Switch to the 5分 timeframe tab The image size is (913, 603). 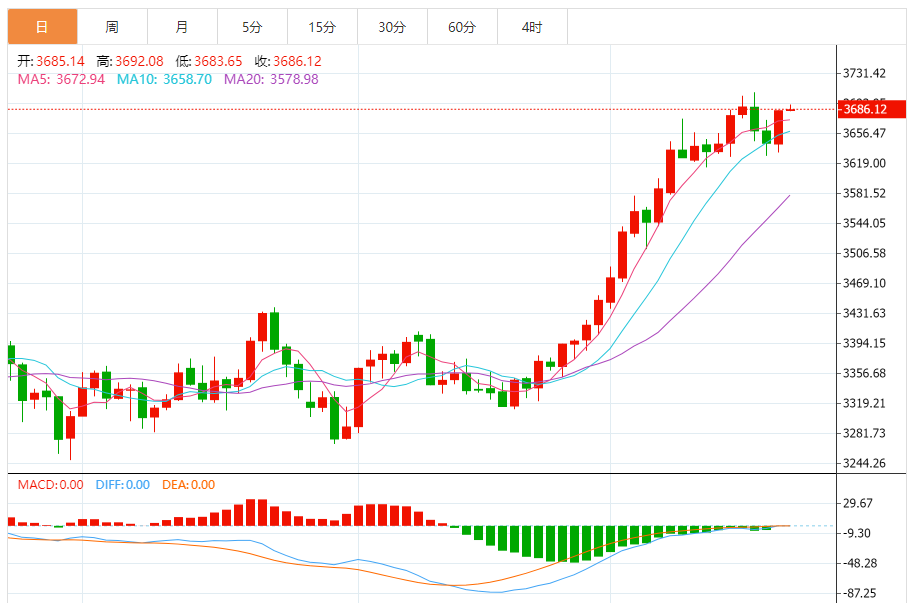point(252,27)
